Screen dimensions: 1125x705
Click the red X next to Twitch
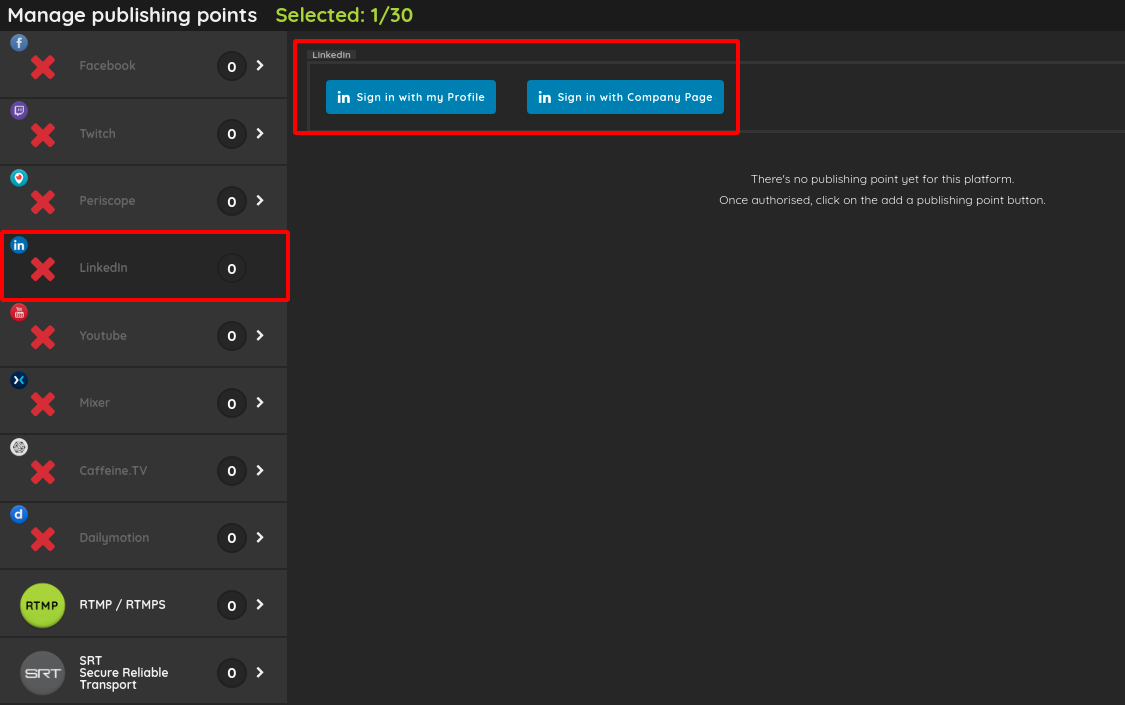43,135
